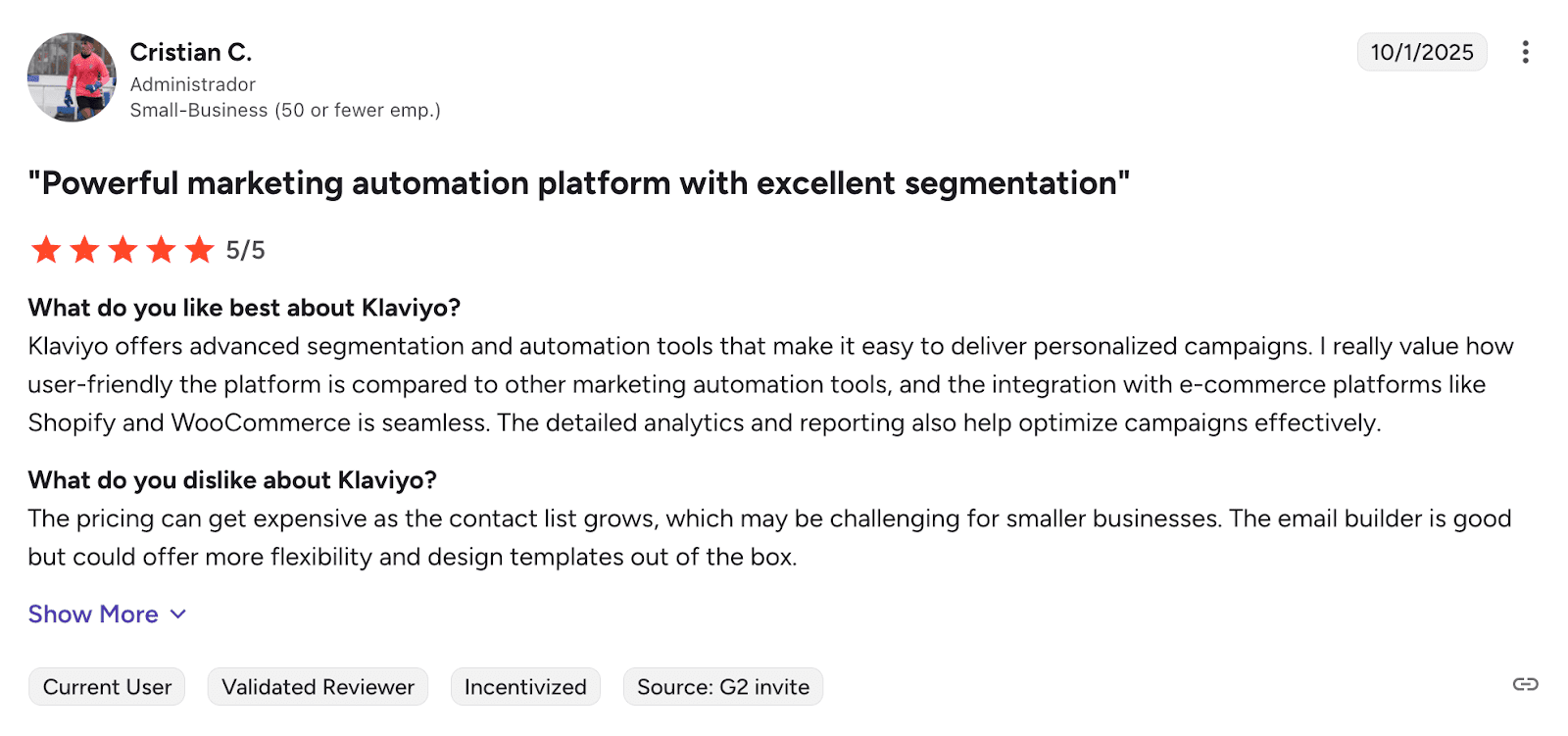Click the "What do you dislike" heading
This screenshot has height=736, width=1568.
tap(232, 480)
